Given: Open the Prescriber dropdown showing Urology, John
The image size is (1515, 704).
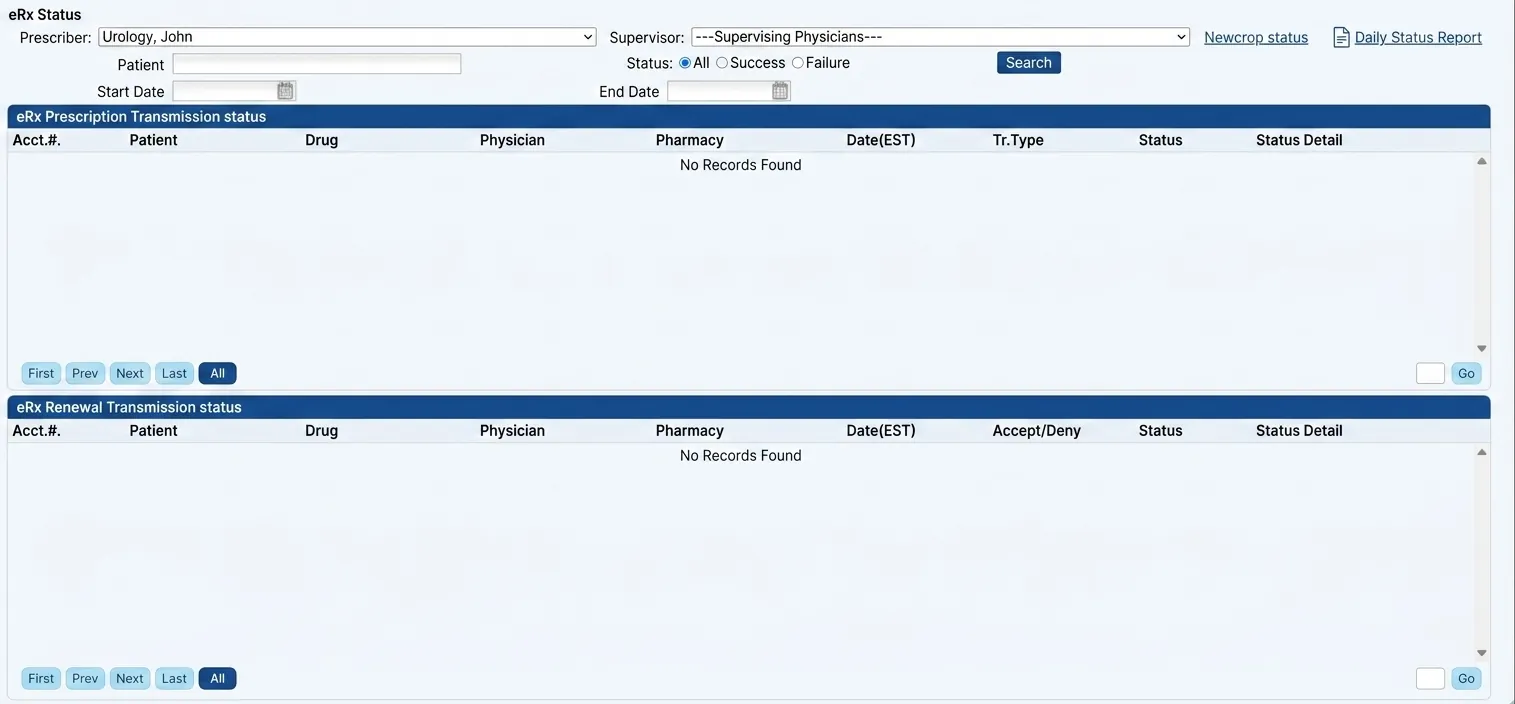Looking at the screenshot, I should point(347,37).
